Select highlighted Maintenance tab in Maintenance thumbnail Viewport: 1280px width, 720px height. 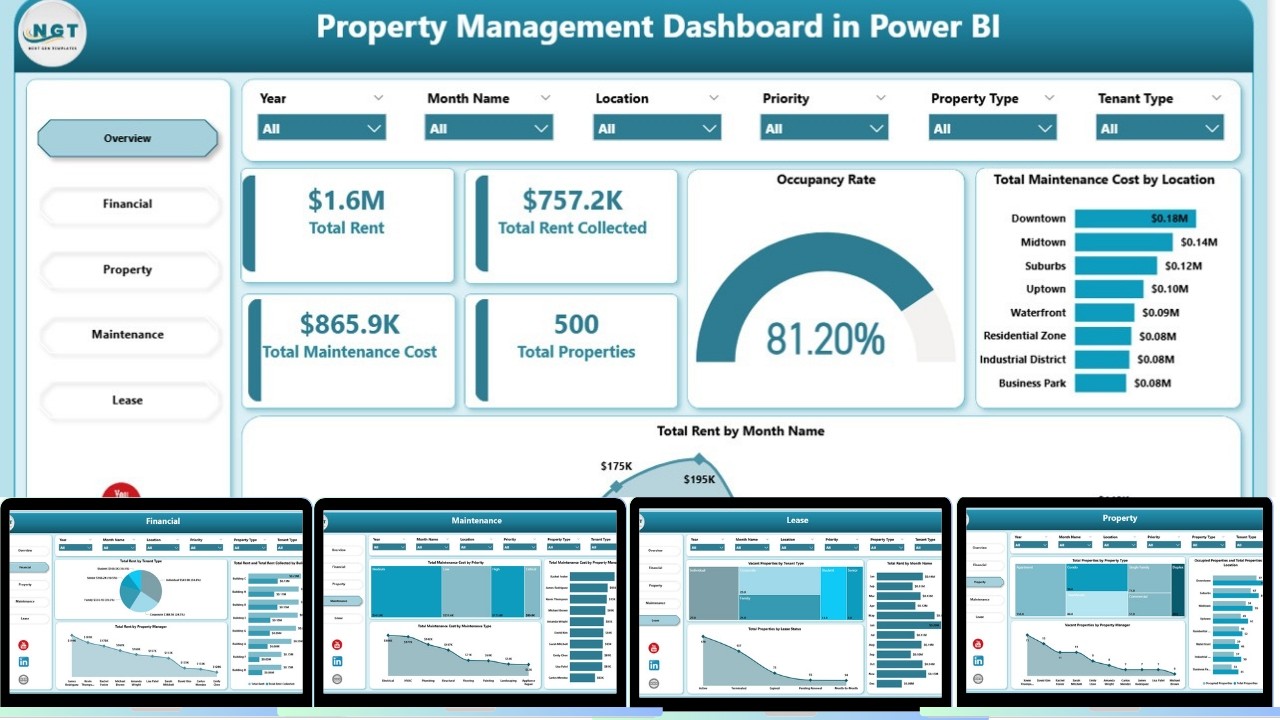click(342, 601)
